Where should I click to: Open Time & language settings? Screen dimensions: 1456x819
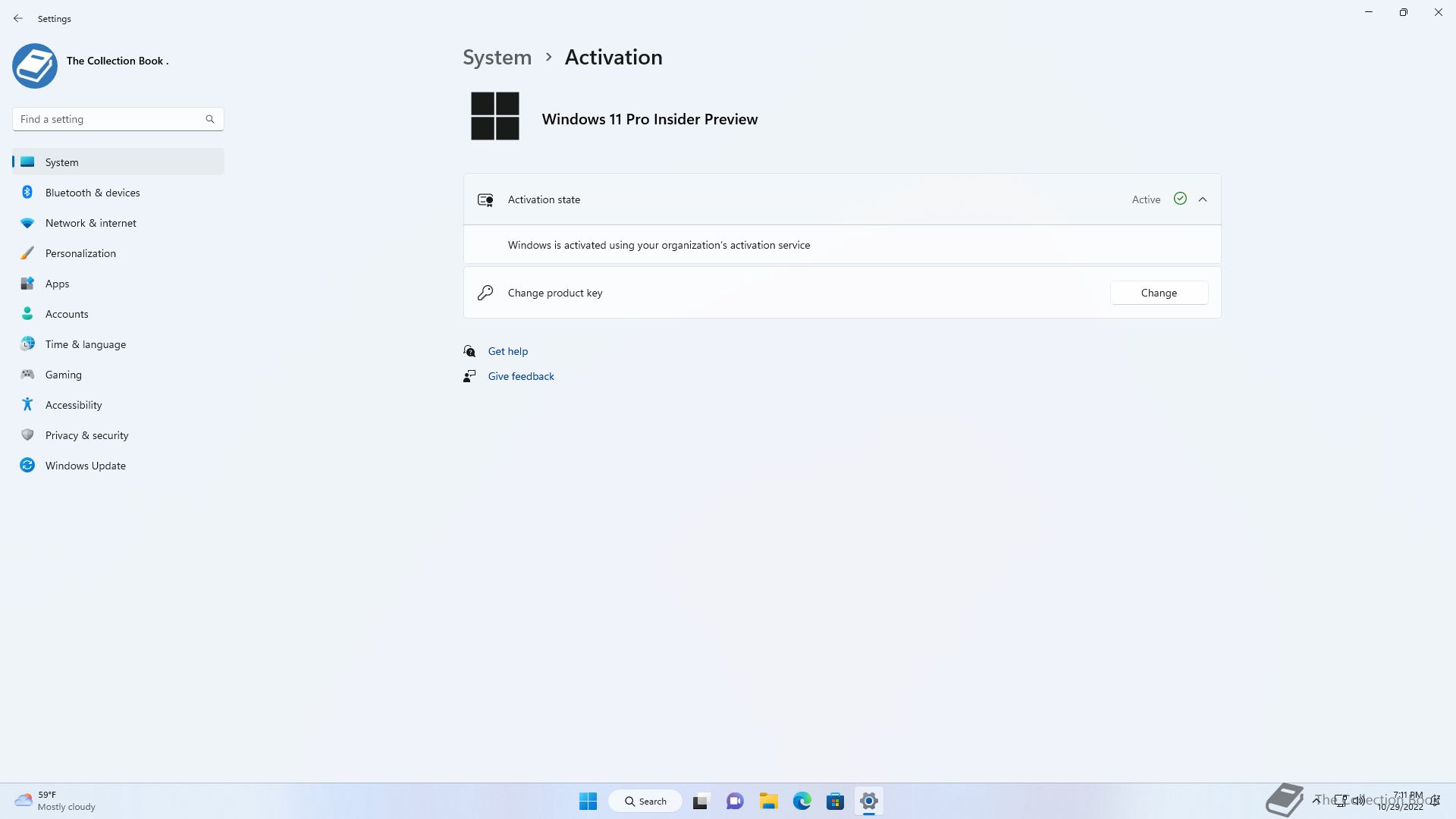pos(118,344)
